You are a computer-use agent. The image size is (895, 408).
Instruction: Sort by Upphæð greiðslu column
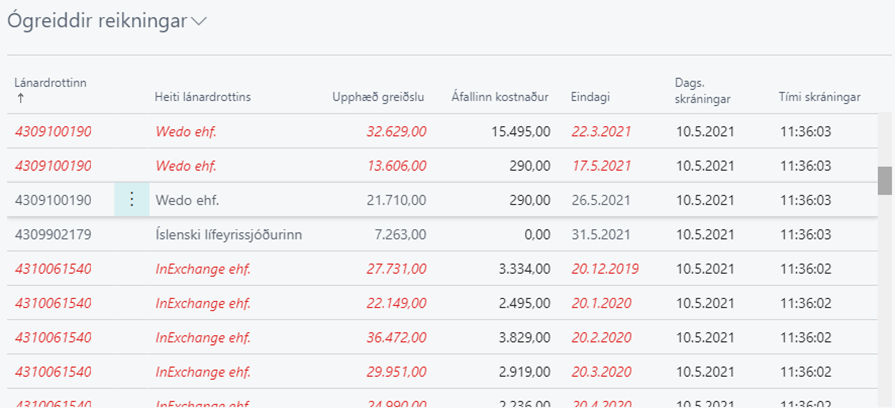click(379, 97)
